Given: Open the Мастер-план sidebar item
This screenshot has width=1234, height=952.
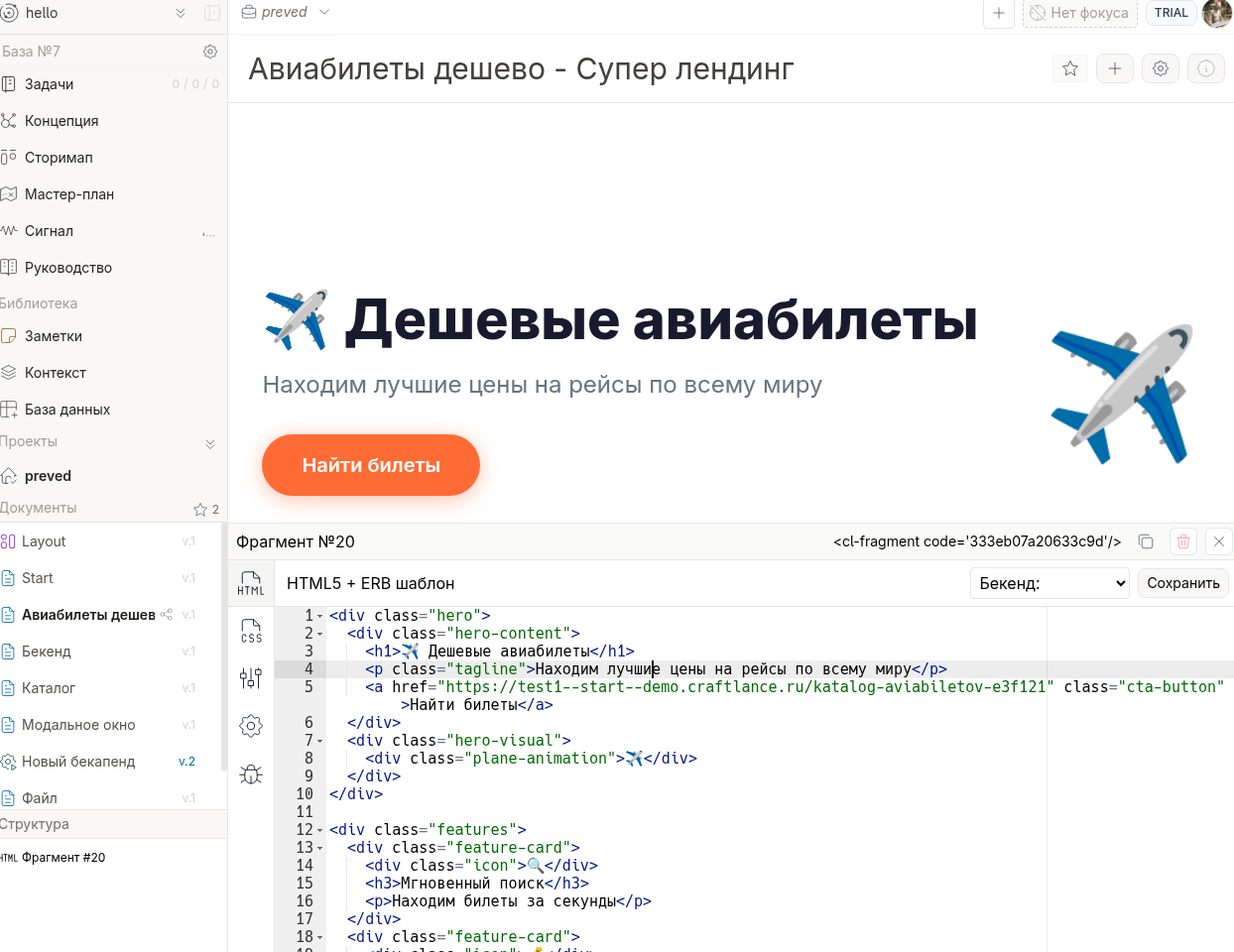Looking at the screenshot, I should [x=68, y=194].
